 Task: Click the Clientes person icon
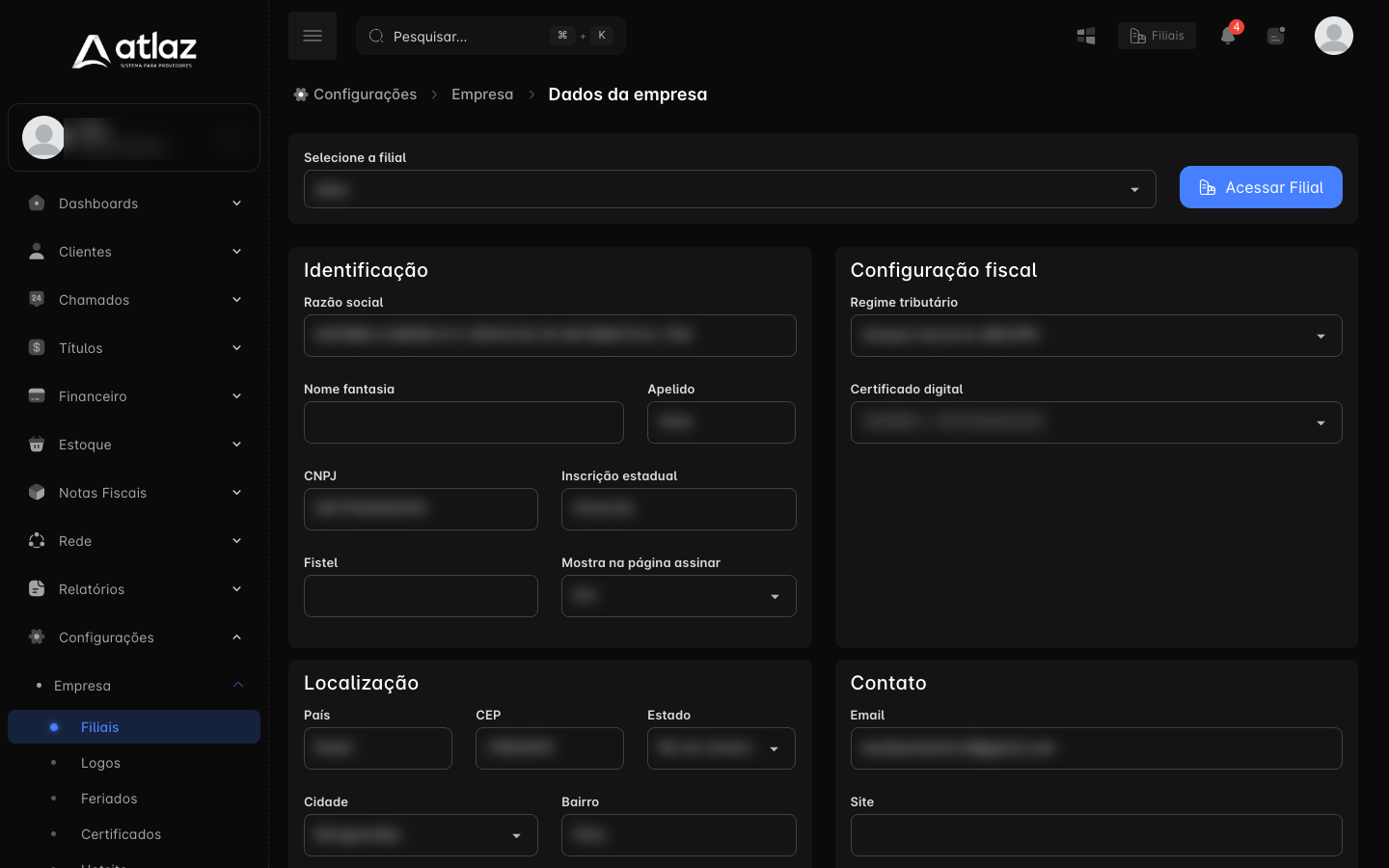(x=37, y=252)
